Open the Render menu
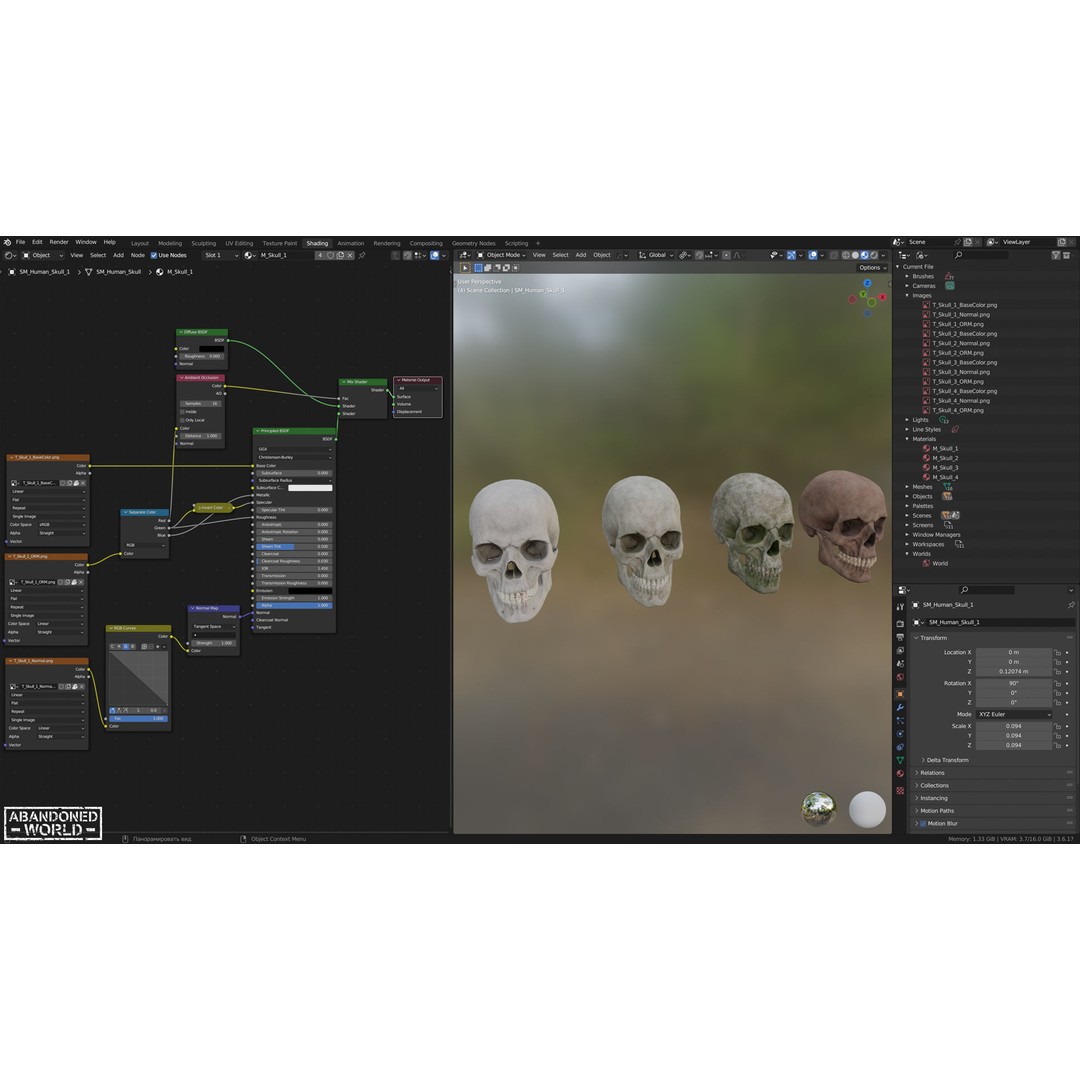 [x=59, y=242]
